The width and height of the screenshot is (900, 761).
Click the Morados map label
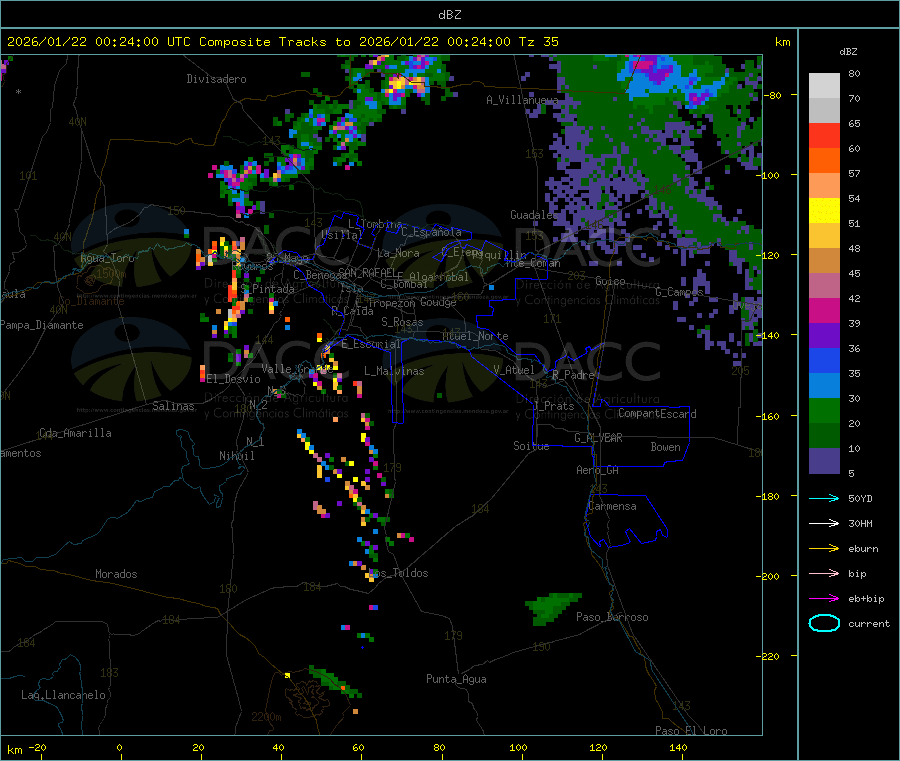tap(116, 574)
